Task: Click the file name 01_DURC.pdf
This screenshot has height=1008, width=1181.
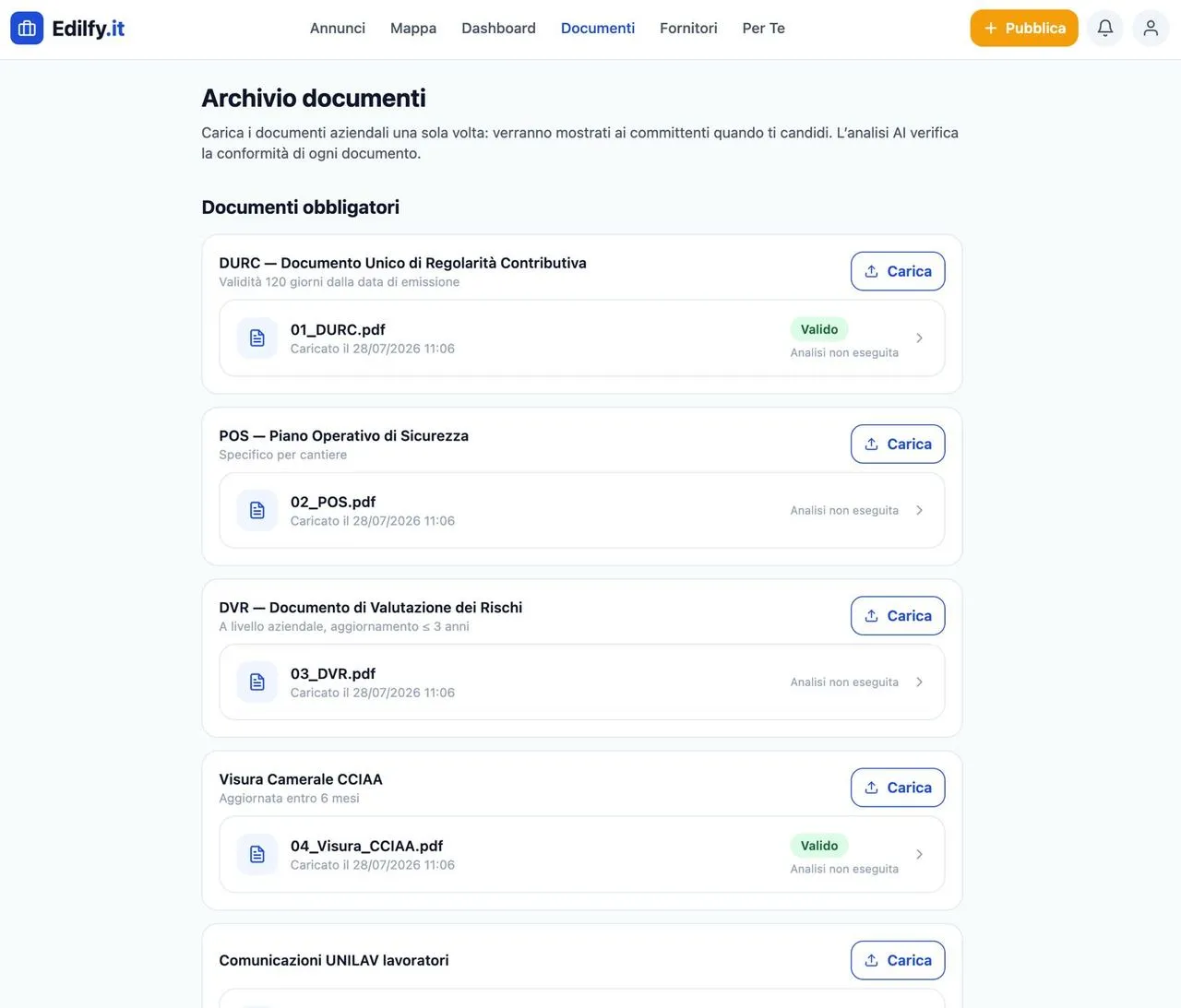Action: point(338,329)
